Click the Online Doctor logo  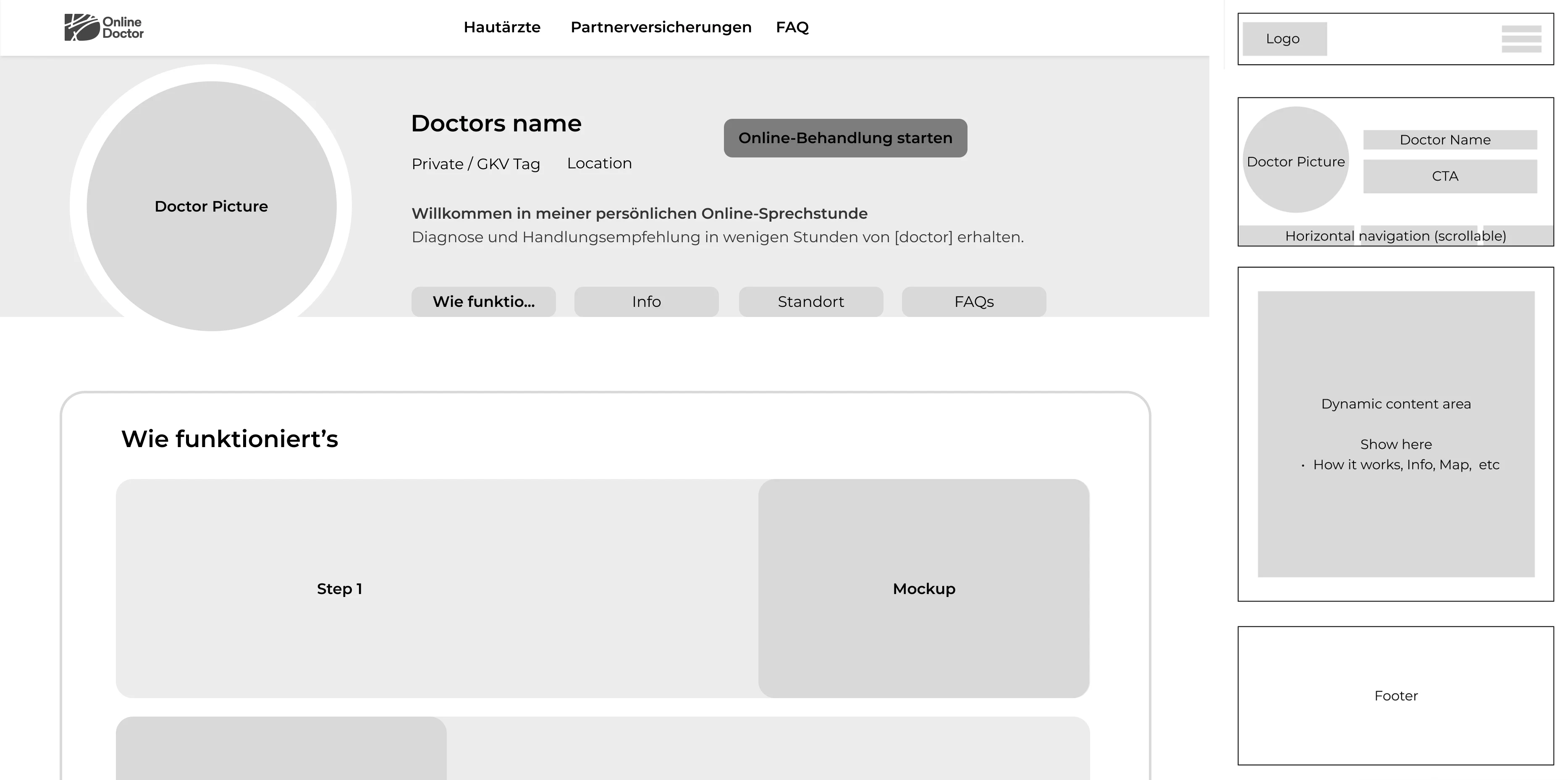point(105,27)
